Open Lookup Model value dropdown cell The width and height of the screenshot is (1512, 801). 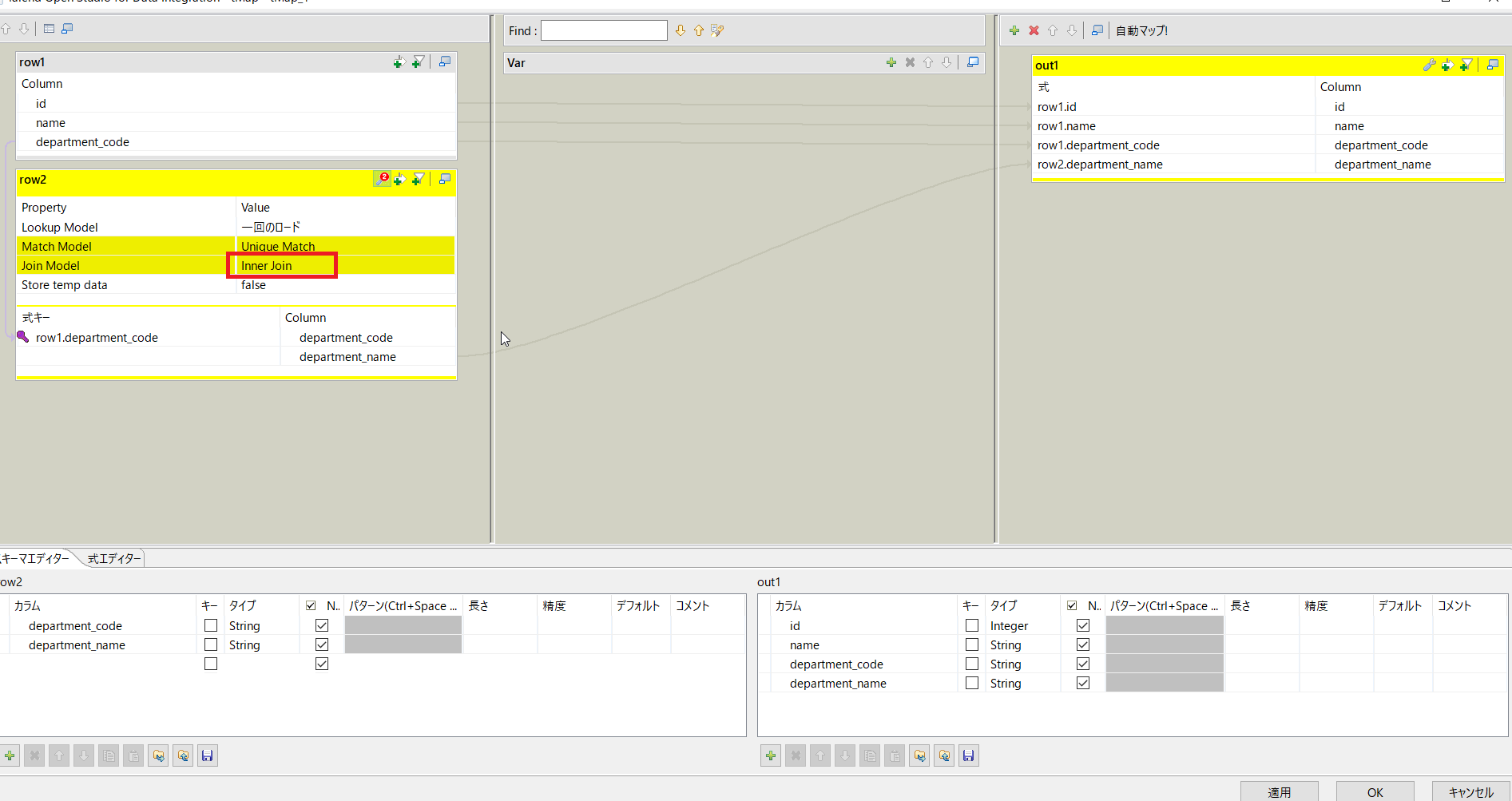[x=346, y=227]
